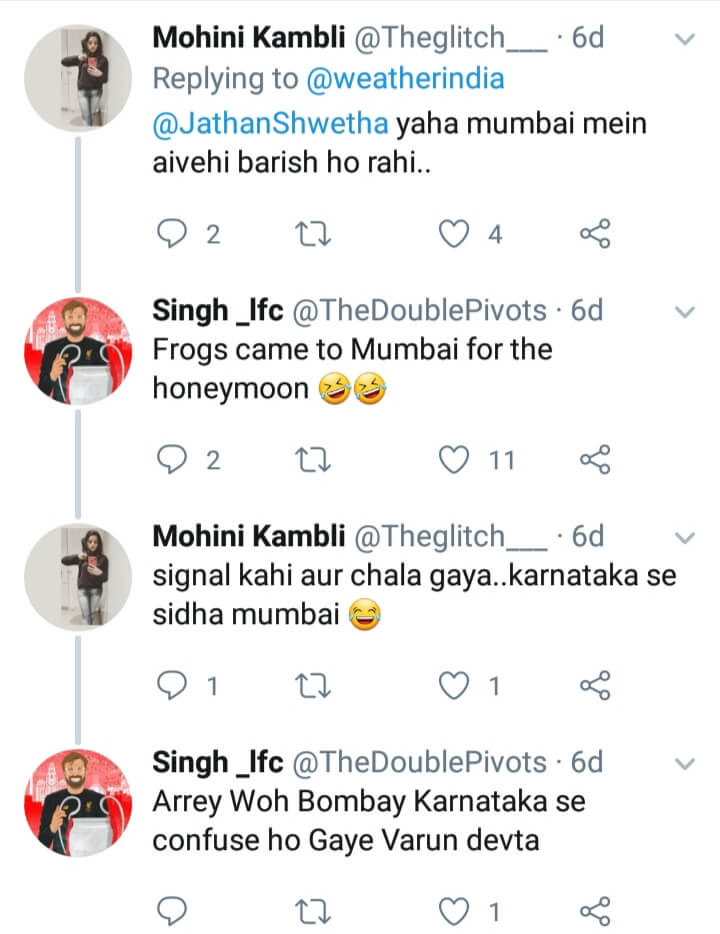Open Singh _lfc profile from Frogs tweet

220,311
